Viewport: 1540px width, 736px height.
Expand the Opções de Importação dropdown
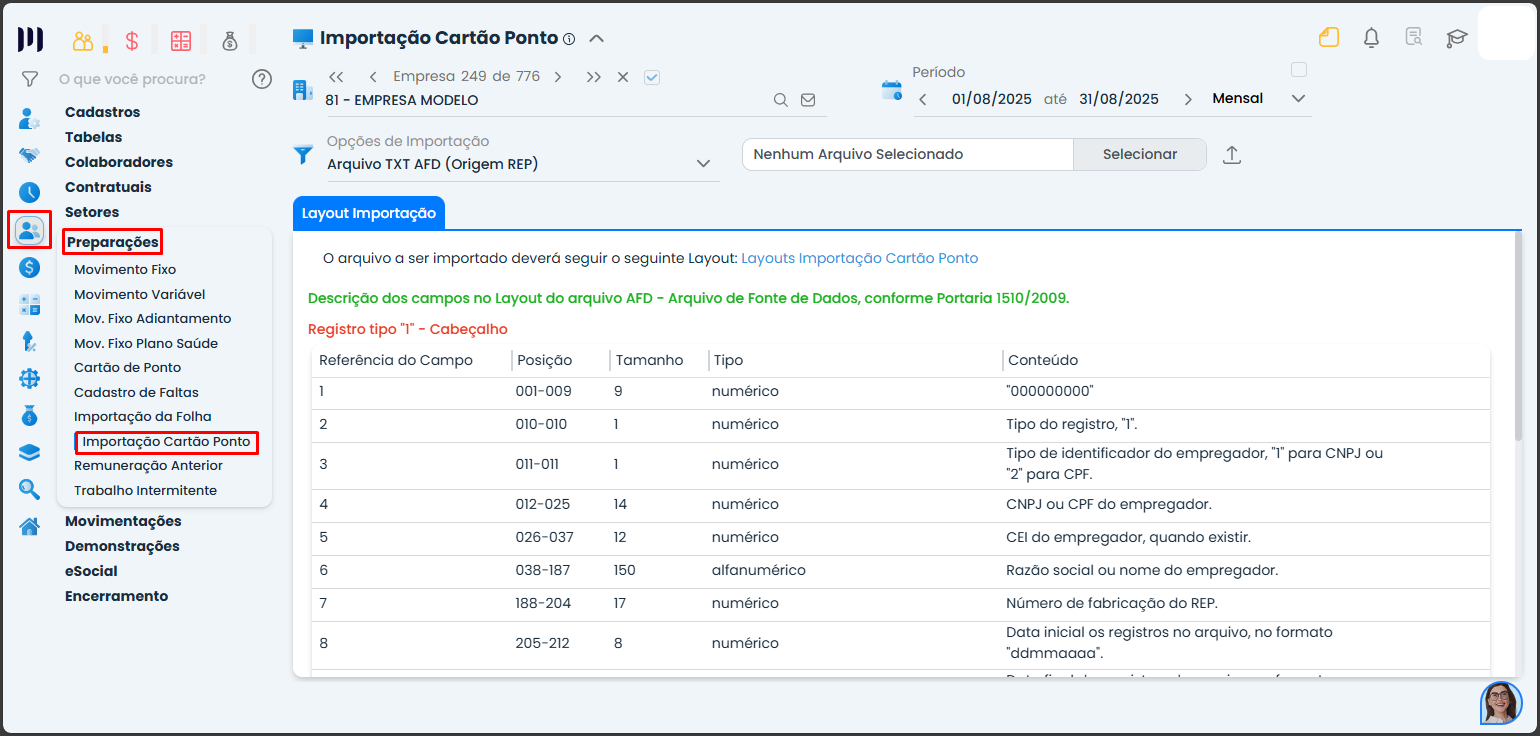pos(703,163)
